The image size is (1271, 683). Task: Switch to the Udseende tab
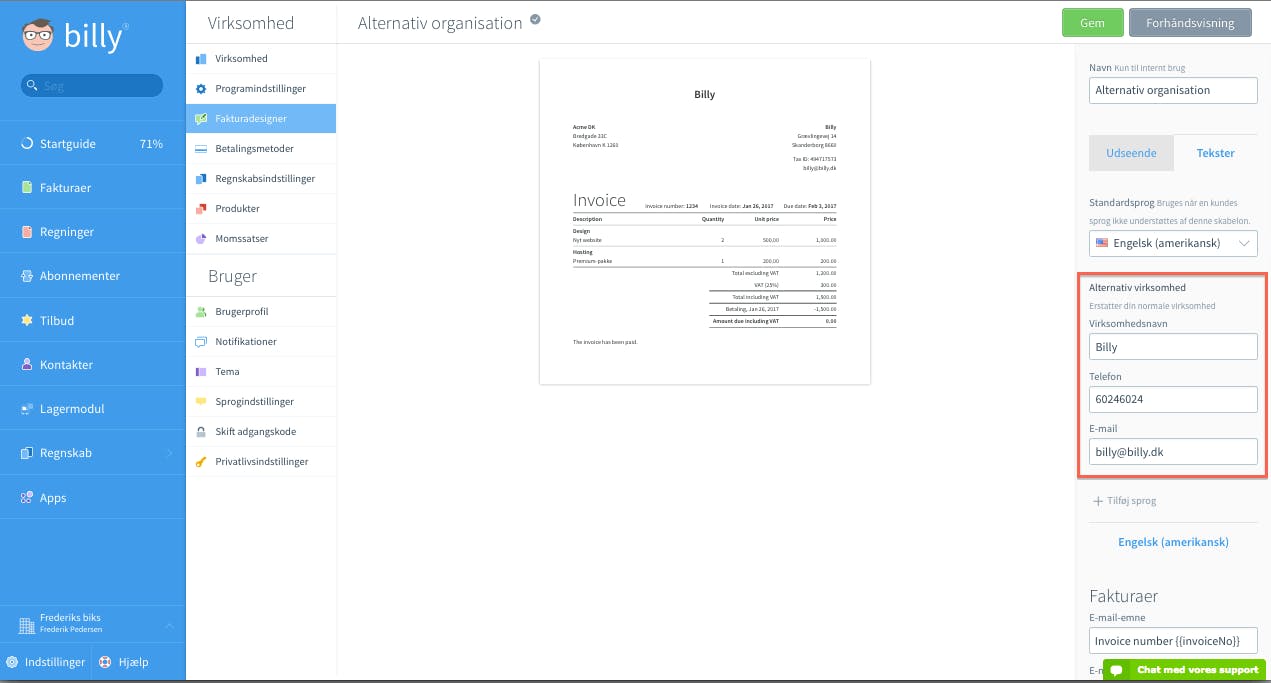[1131, 153]
